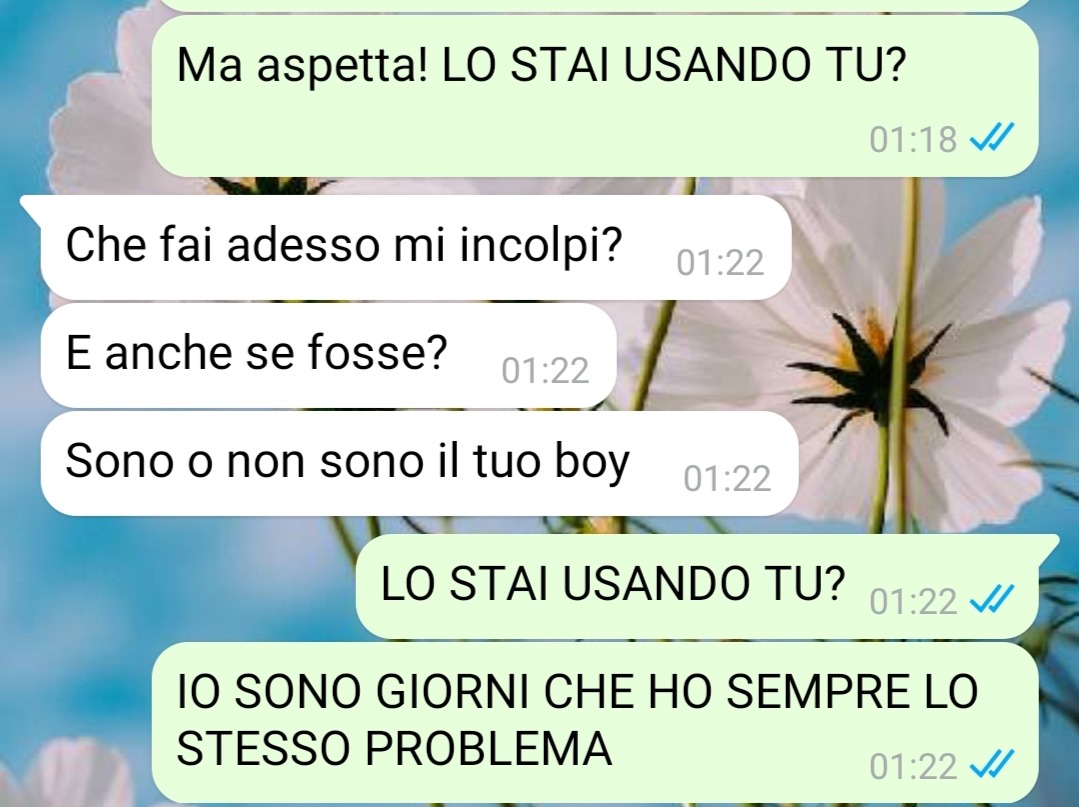Select message 'Ma aspetta! LO STAI USANDO TU?'

point(595,96)
